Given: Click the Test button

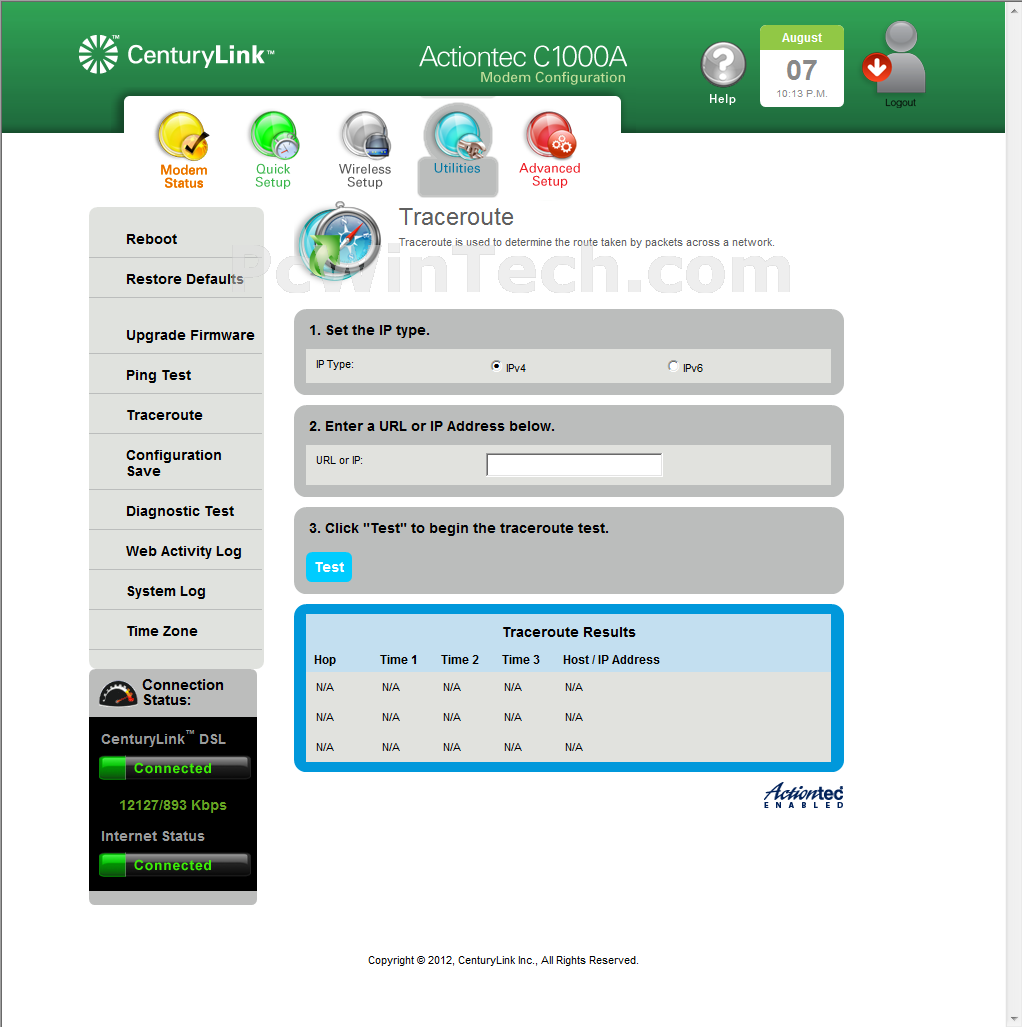Looking at the screenshot, I should pyautogui.click(x=329, y=567).
